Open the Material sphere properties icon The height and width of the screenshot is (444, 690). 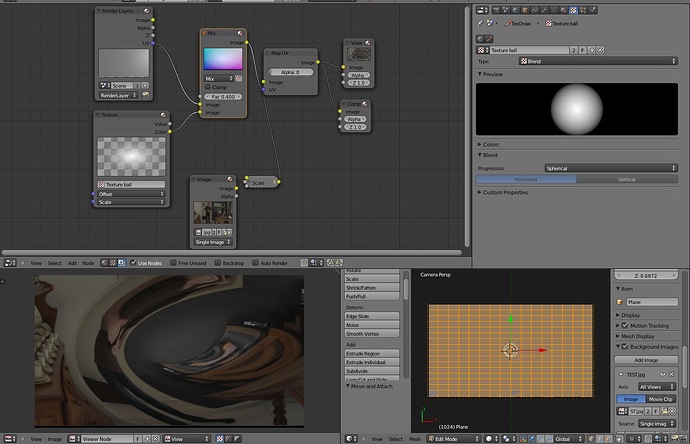click(x=563, y=10)
